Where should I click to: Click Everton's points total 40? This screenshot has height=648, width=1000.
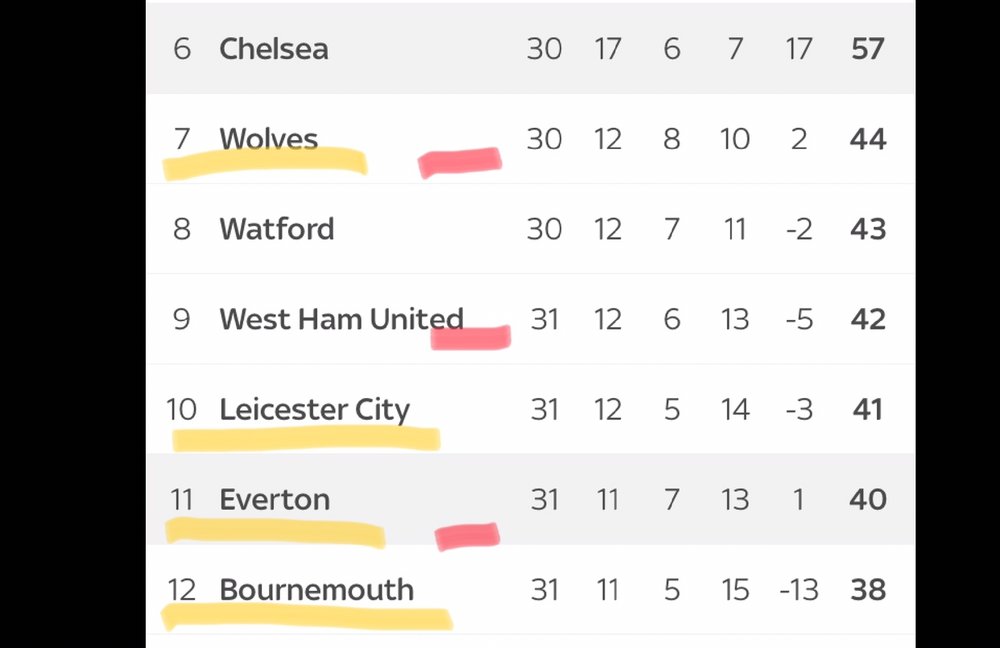click(x=867, y=499)
